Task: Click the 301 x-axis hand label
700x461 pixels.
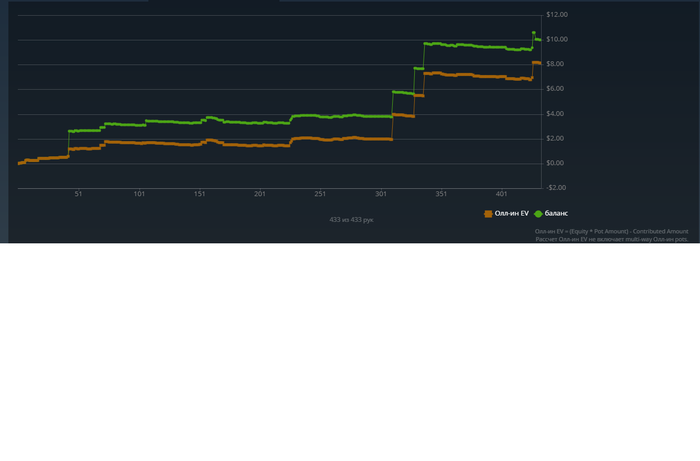Action: [381, 194]
